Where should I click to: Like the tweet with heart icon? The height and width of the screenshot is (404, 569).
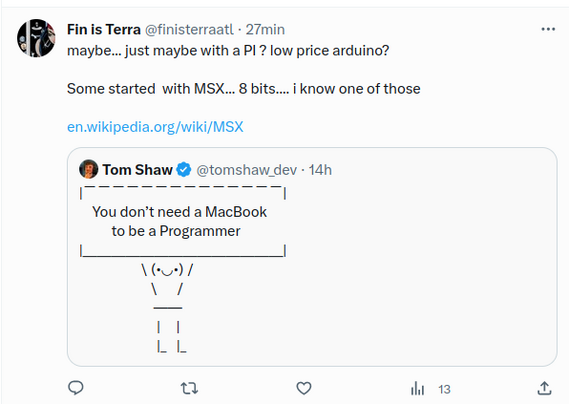304,388
